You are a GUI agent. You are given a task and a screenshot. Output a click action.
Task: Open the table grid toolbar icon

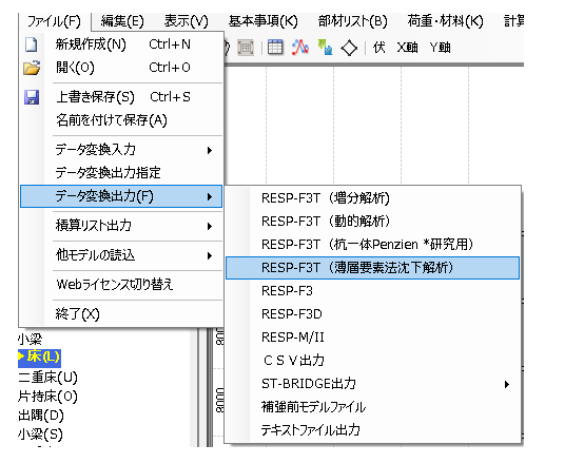tap(275, 47)
